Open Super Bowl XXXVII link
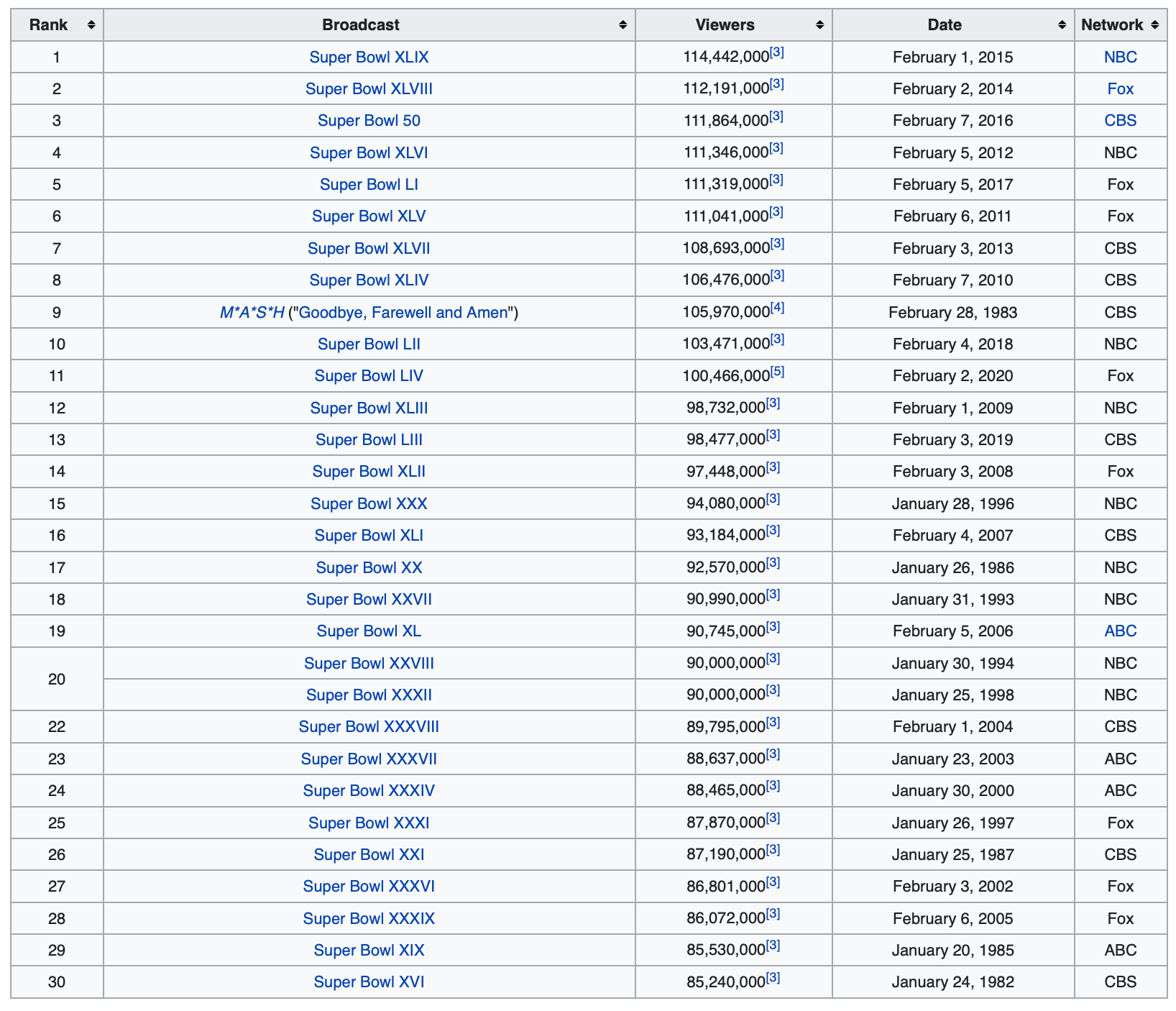Image resolution: width=1176 pixels, height=1011 pixels. click(x=369, y=759)
